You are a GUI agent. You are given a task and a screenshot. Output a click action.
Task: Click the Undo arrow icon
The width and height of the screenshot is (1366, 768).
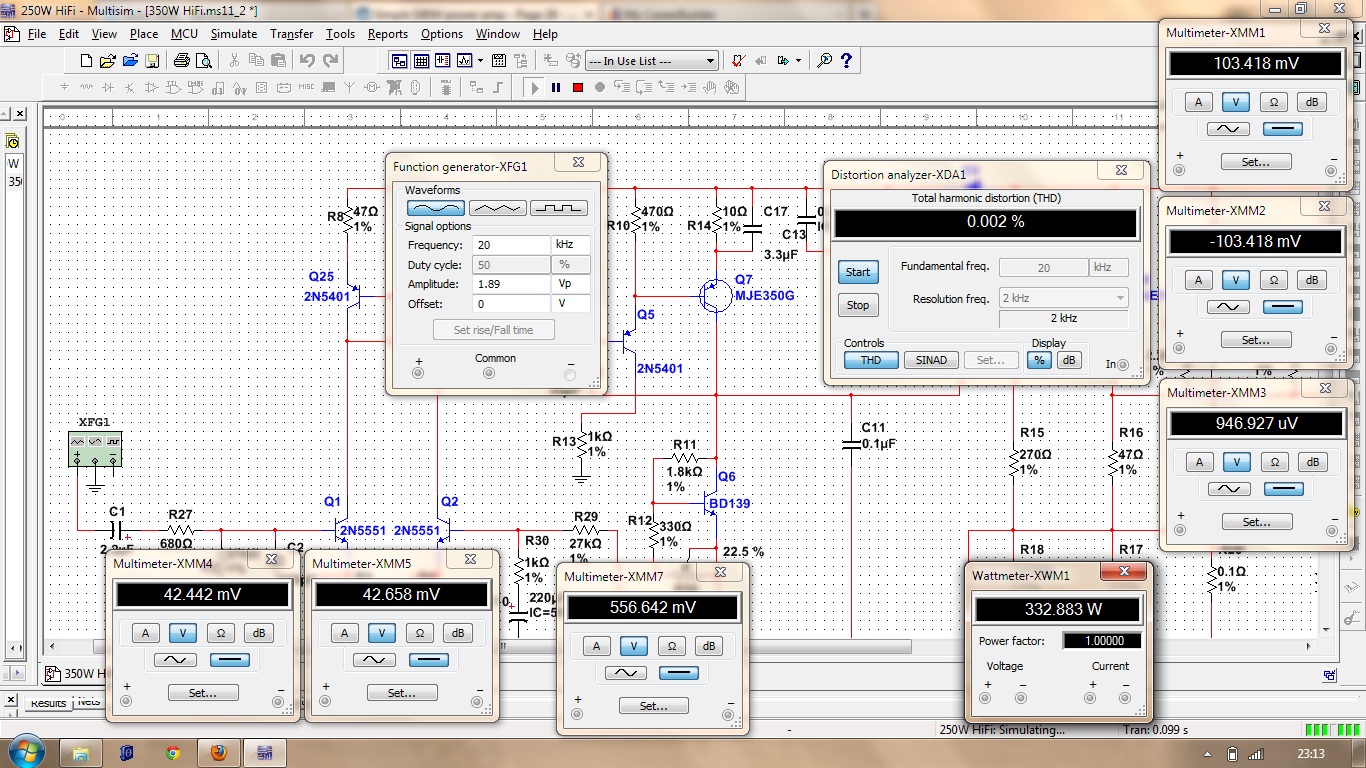point(307,61)
